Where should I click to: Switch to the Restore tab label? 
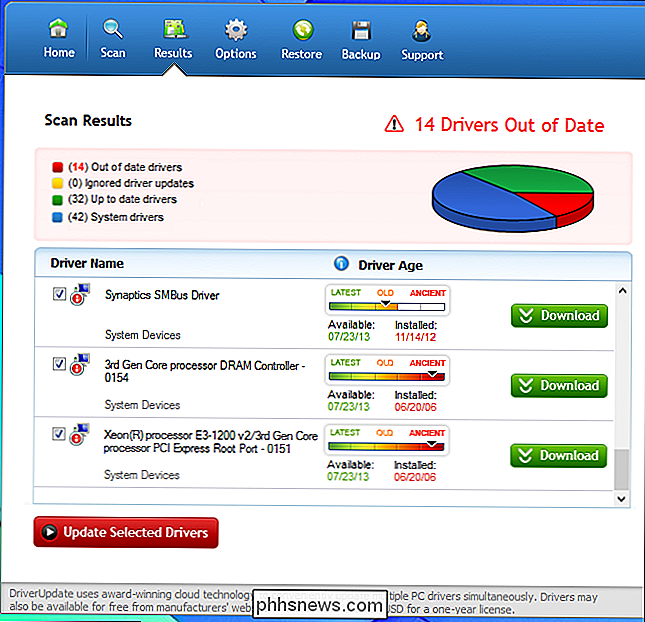(302, 54)
